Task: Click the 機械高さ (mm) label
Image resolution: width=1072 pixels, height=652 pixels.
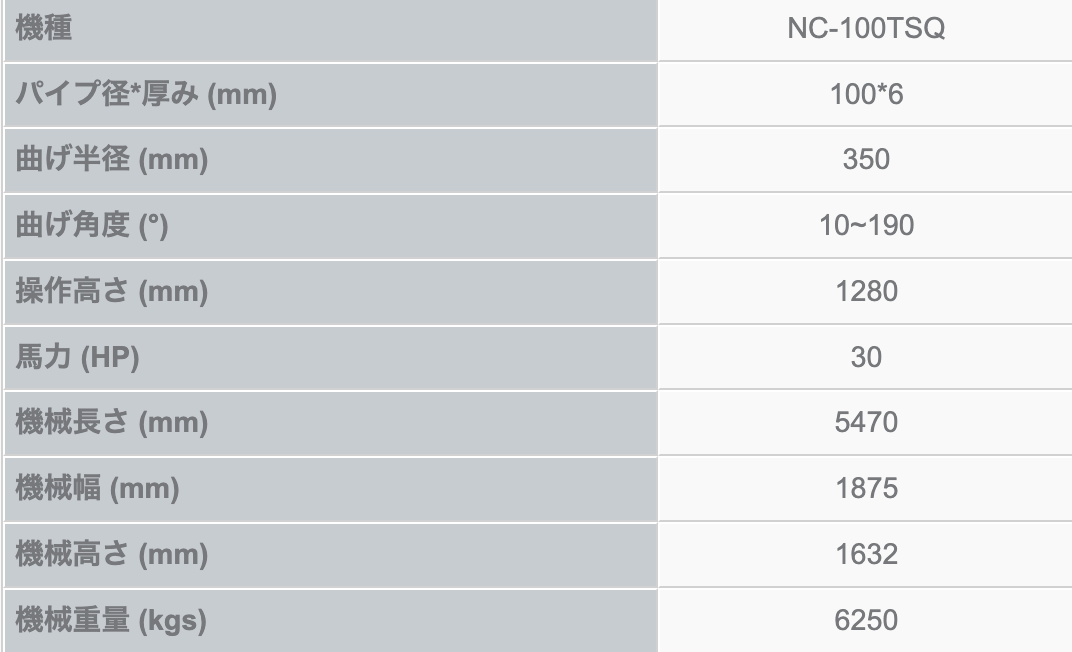Action: click(112, 554)
